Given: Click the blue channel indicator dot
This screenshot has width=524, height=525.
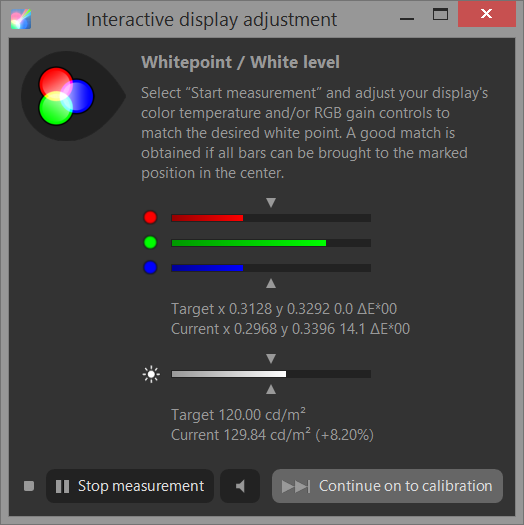Looking at the screenshot, I should [x=150, y=268].
